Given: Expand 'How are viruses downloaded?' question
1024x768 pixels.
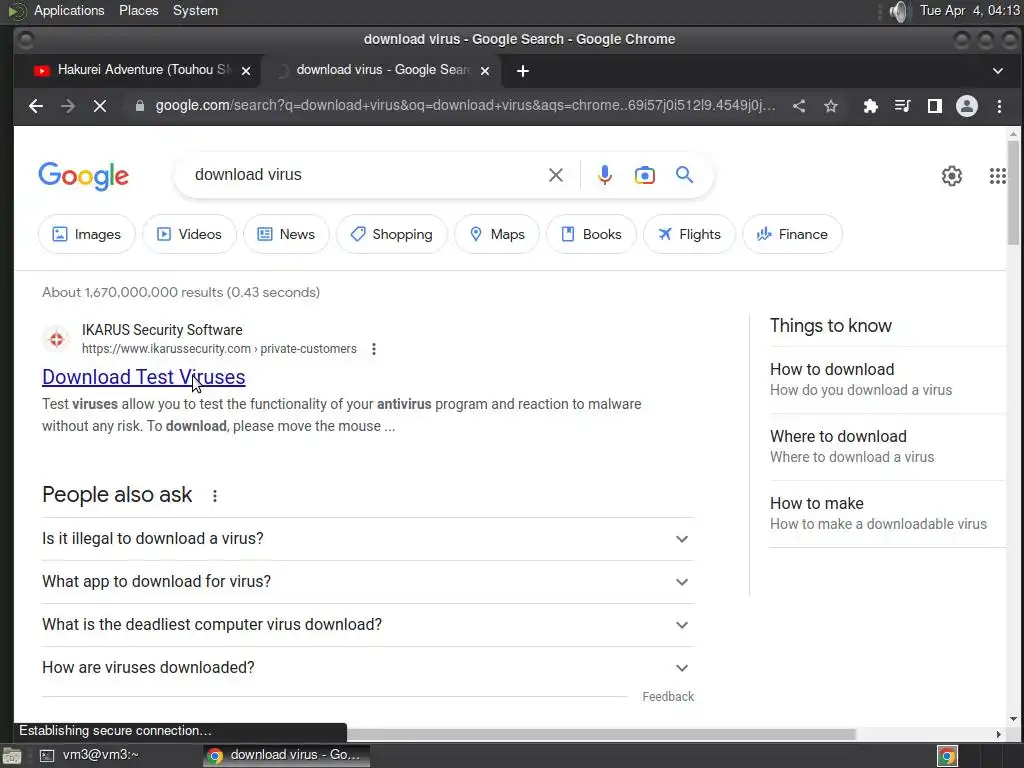Looking at the screenshot, I should pos(368,667).
